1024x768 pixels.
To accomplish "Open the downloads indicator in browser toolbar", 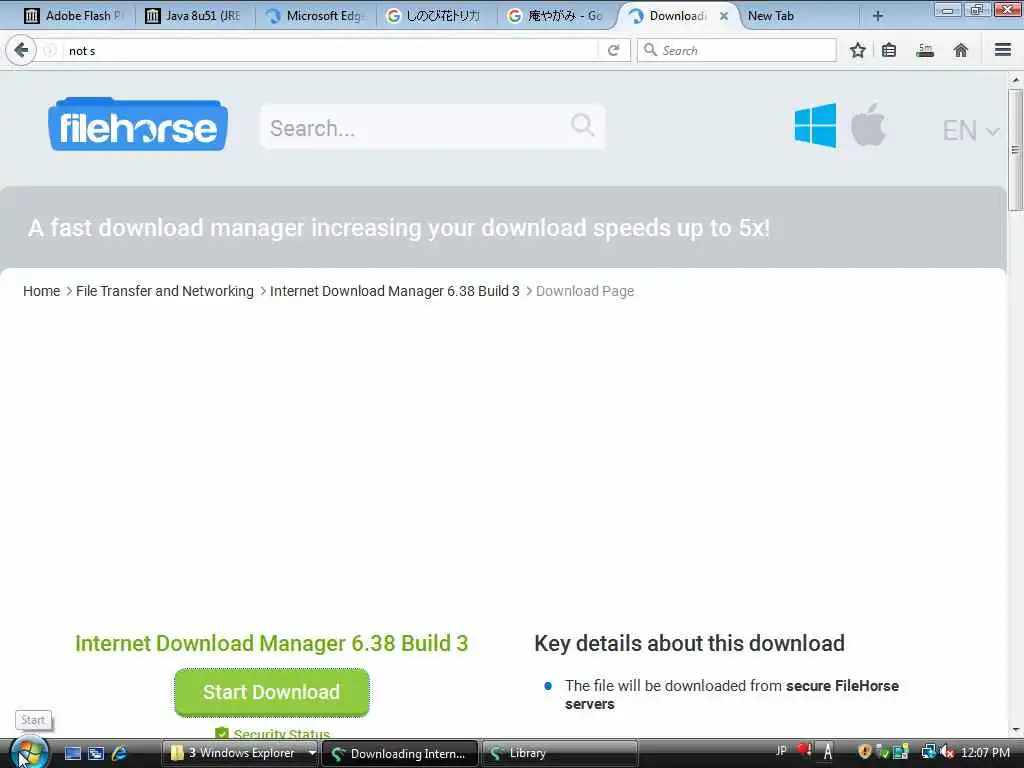I will point(925,50).
